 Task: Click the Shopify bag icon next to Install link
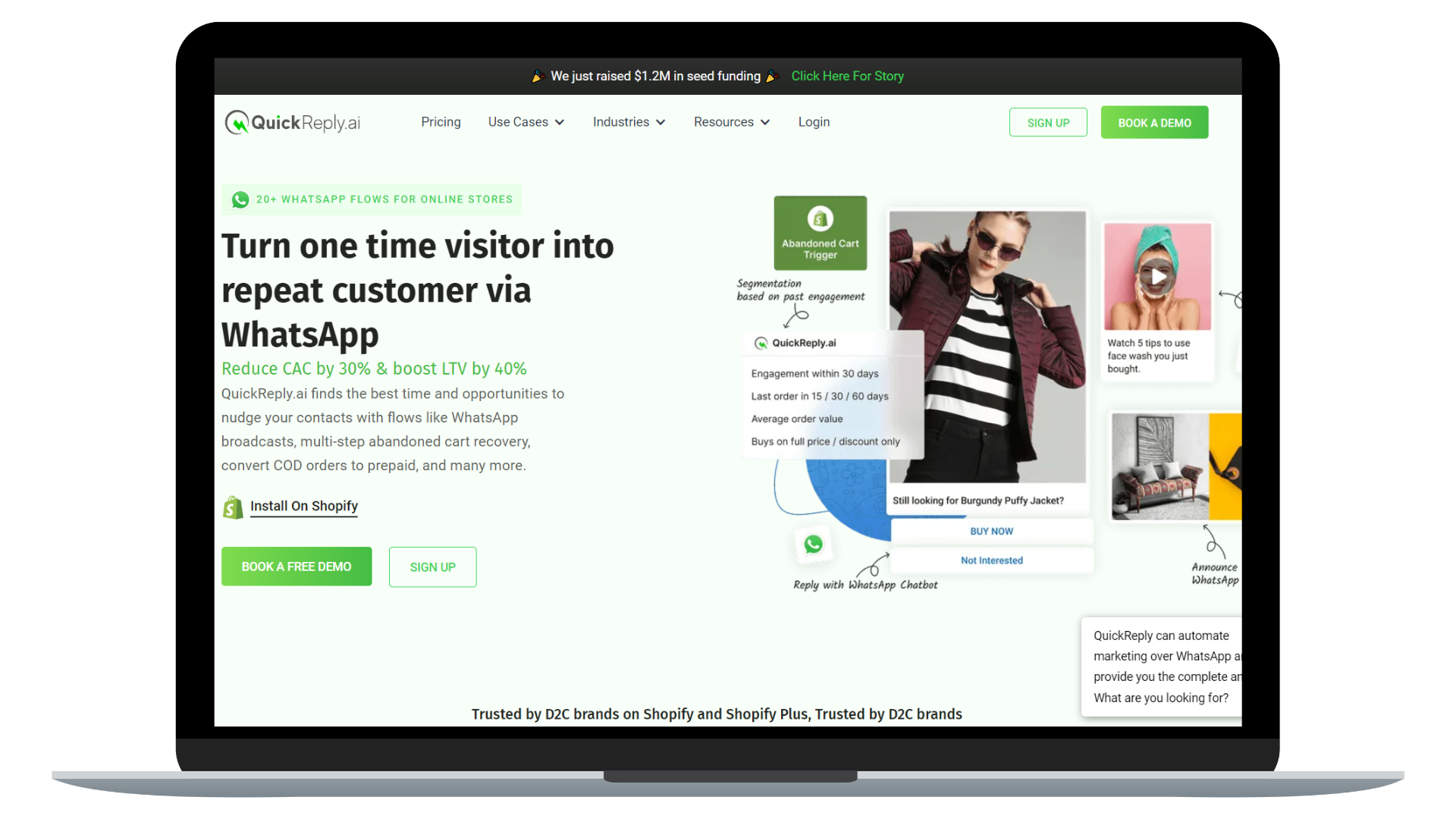(233, 507)
